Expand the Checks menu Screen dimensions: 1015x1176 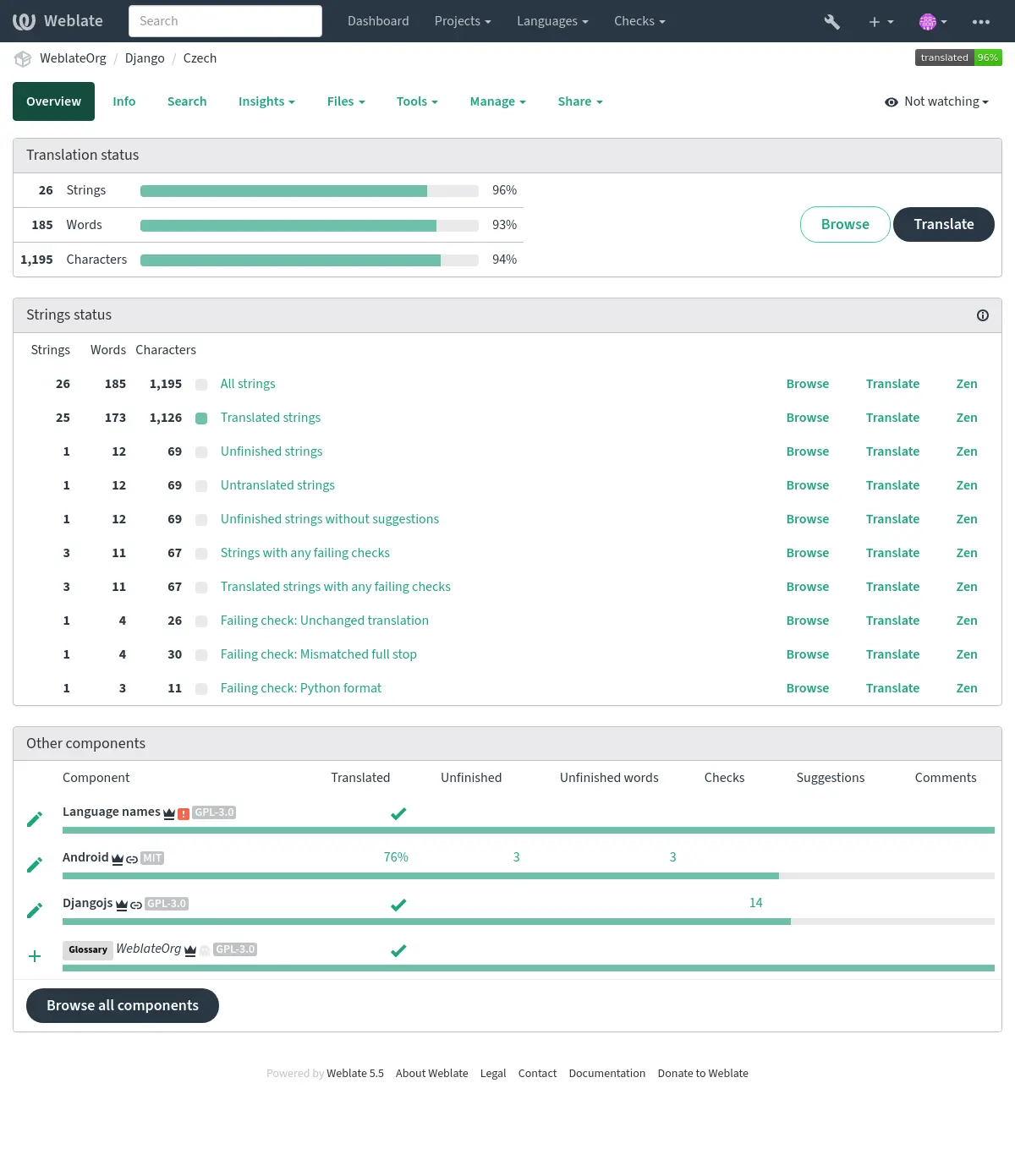pyautogui.click(x=639, y=21)
